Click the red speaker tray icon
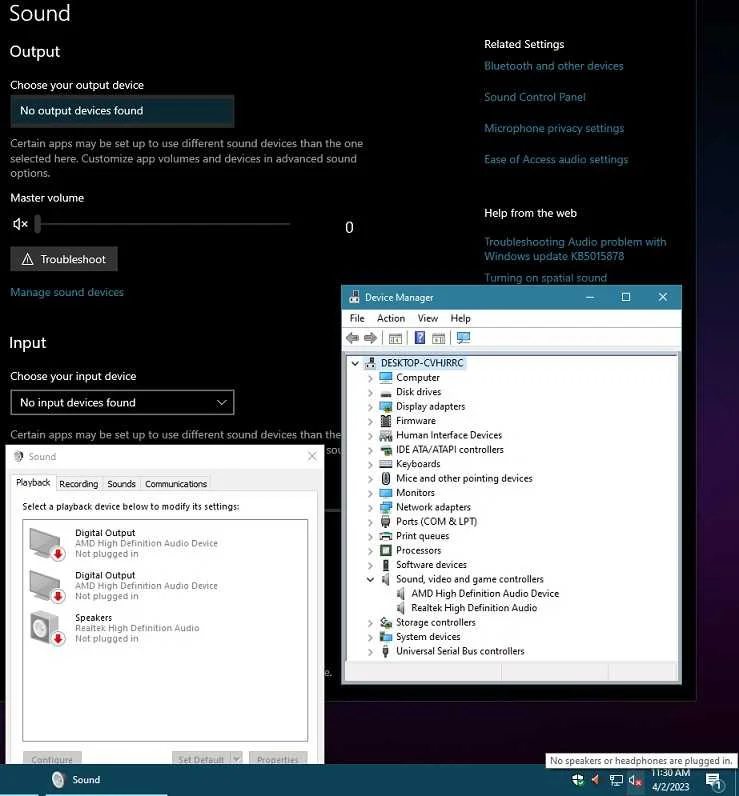 tap(596, 779)
